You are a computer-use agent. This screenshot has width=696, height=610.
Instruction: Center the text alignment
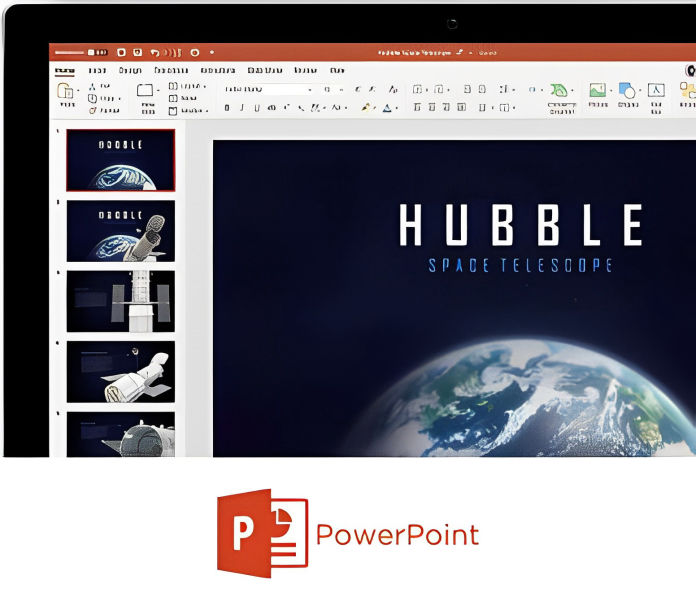(432, 107)
